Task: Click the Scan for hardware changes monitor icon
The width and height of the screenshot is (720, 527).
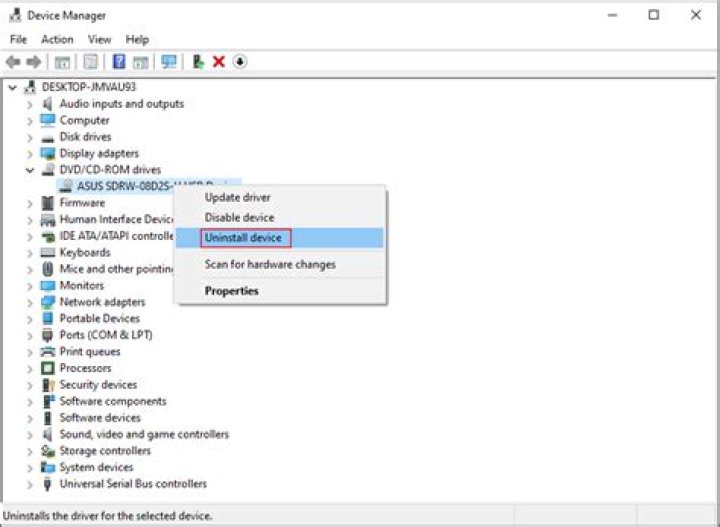Action: (x=169, y=62)
